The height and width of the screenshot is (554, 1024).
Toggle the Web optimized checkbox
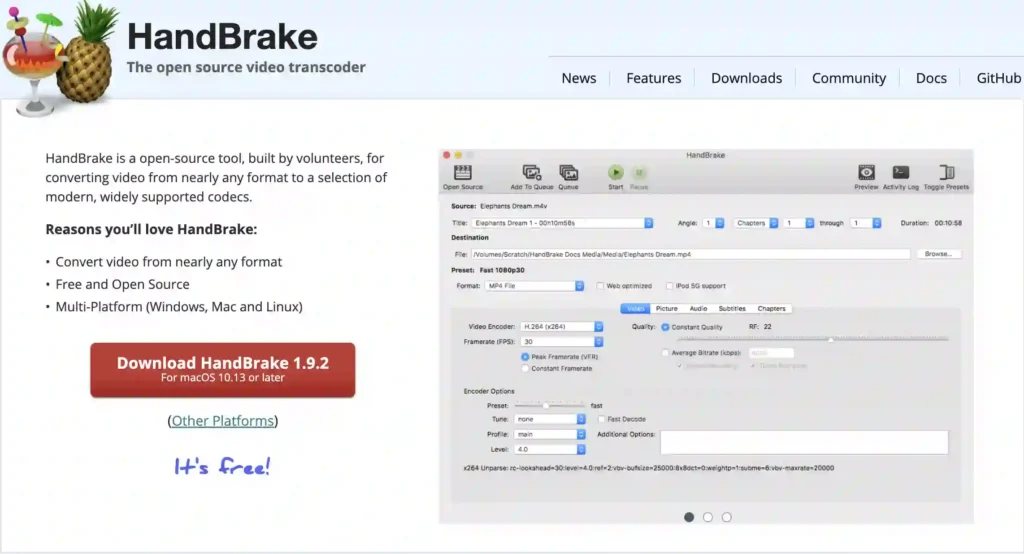(x=600, y=285)
